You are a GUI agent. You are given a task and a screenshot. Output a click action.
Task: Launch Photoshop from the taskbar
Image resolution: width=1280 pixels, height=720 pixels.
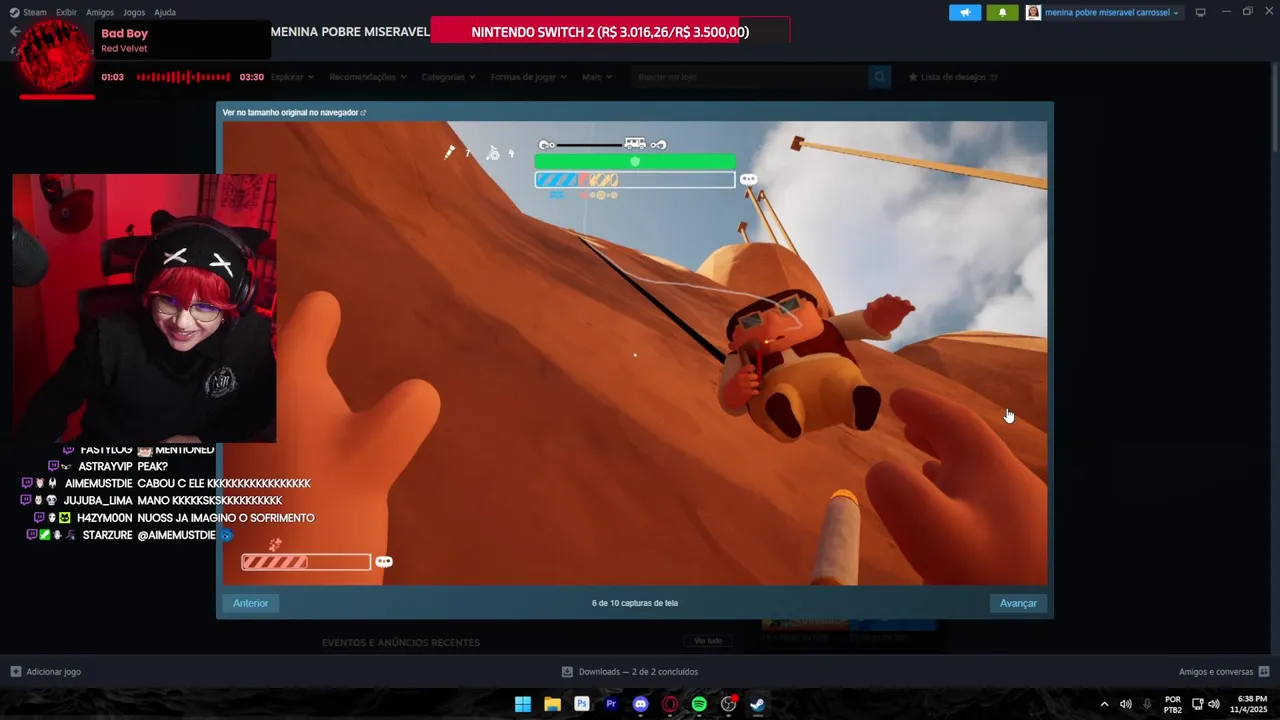581,704
